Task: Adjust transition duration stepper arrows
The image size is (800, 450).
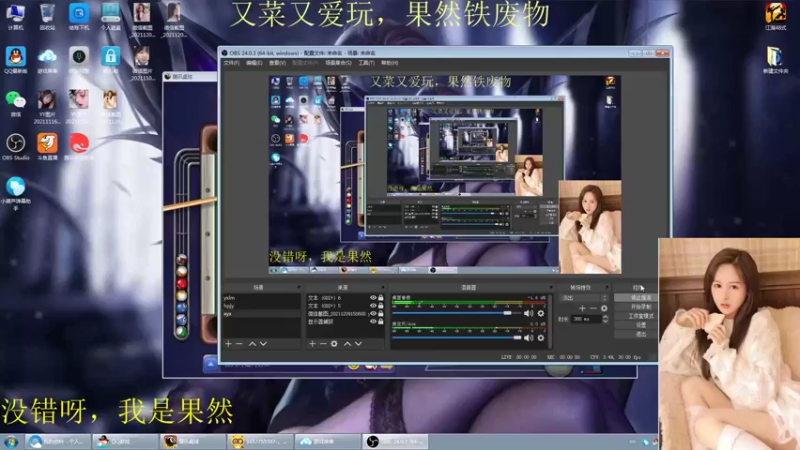Action: coord(605,319)
